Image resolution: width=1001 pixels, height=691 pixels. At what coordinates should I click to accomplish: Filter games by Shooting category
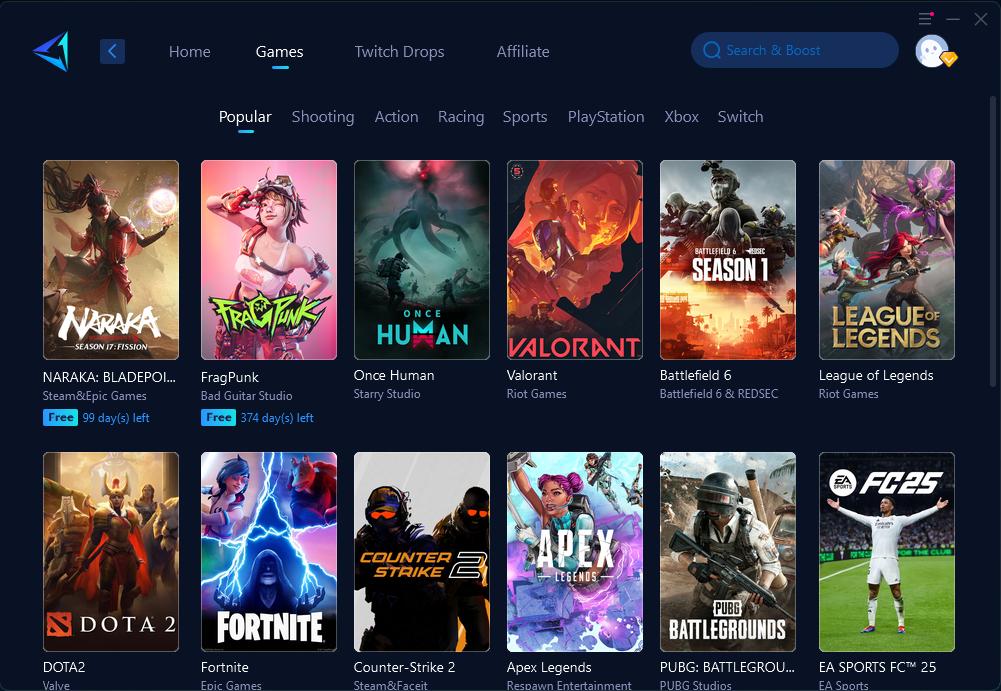pyautogui.click(x=322, y=117)
